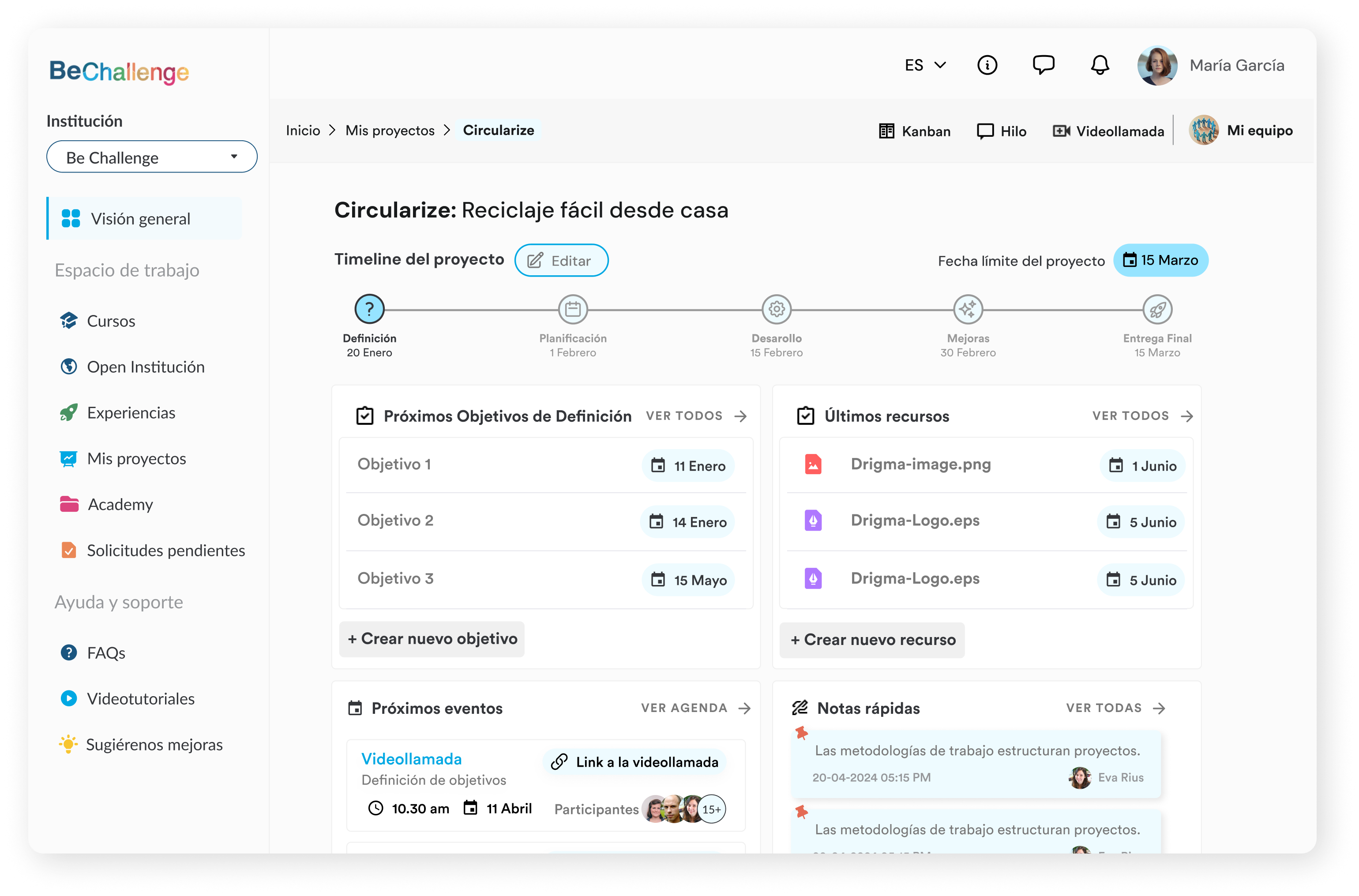Expand the Be Challenge institution dropdown
The height and width of the screenshot is (896, 1359).
(x=151, y=157)
